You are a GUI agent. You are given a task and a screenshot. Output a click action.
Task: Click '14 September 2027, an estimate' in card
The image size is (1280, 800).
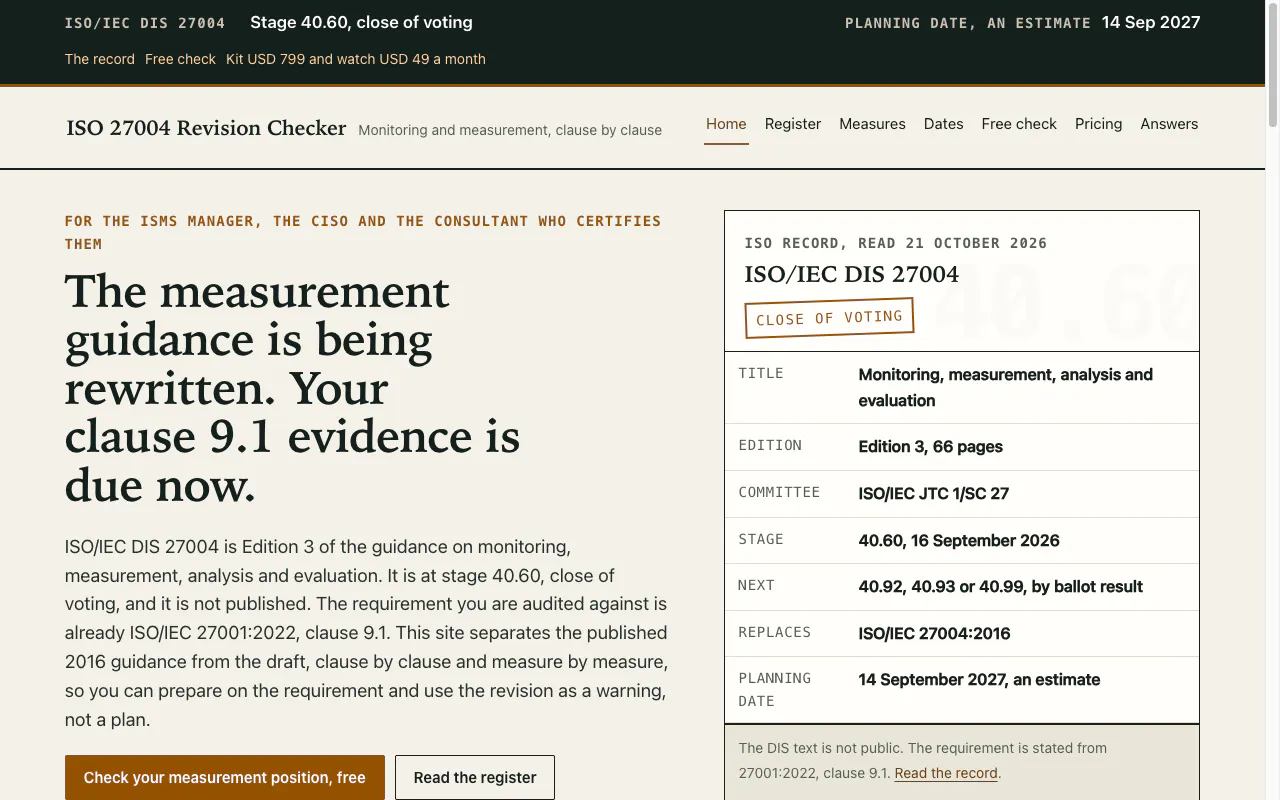979,680
